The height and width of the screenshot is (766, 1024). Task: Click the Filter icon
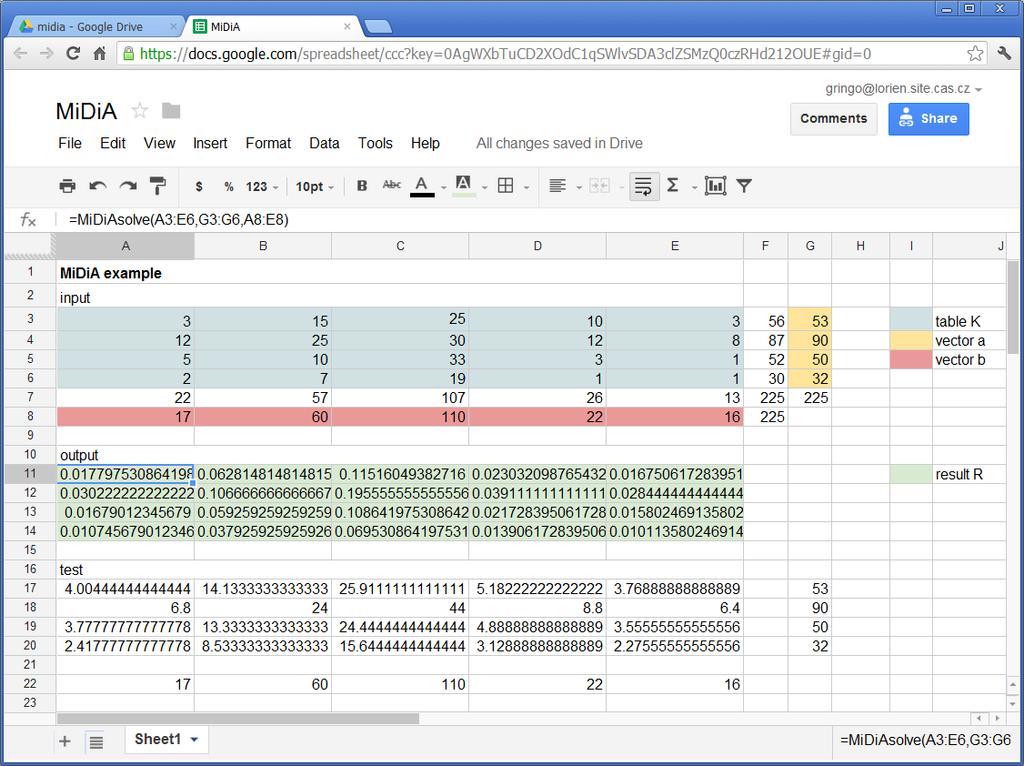[744, 186]
